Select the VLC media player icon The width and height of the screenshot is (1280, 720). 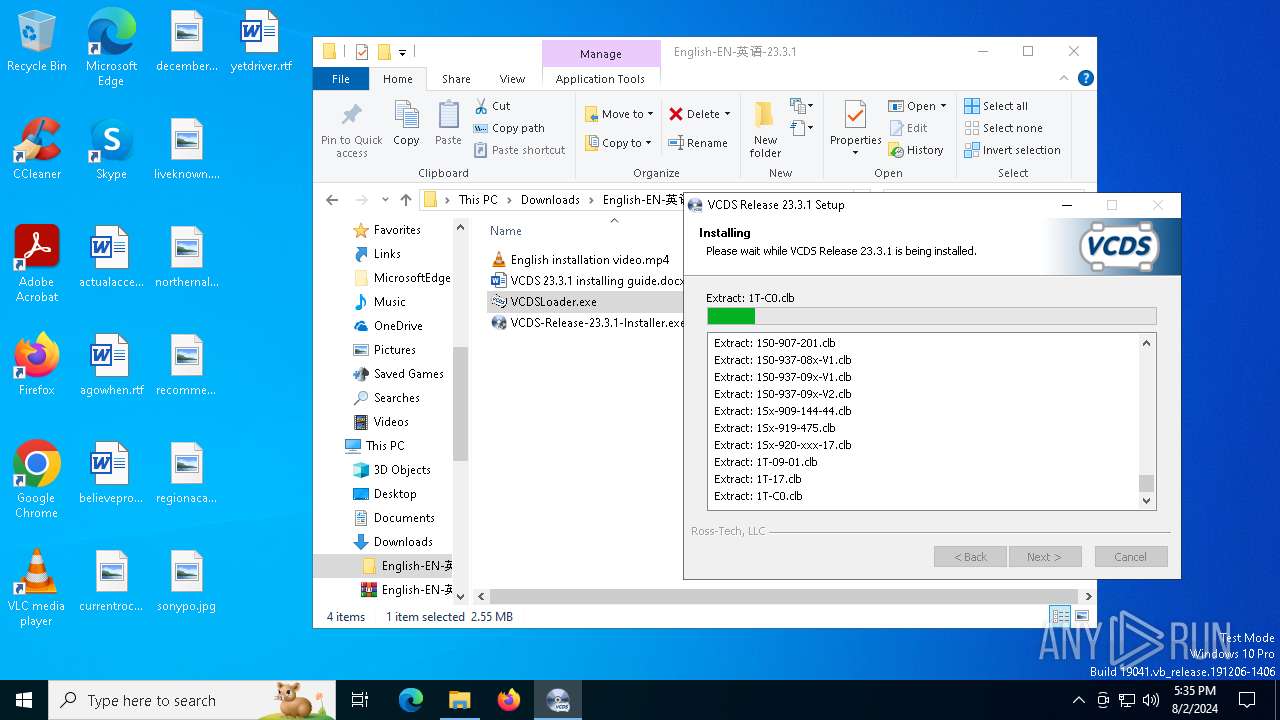(x=36, y=588)
